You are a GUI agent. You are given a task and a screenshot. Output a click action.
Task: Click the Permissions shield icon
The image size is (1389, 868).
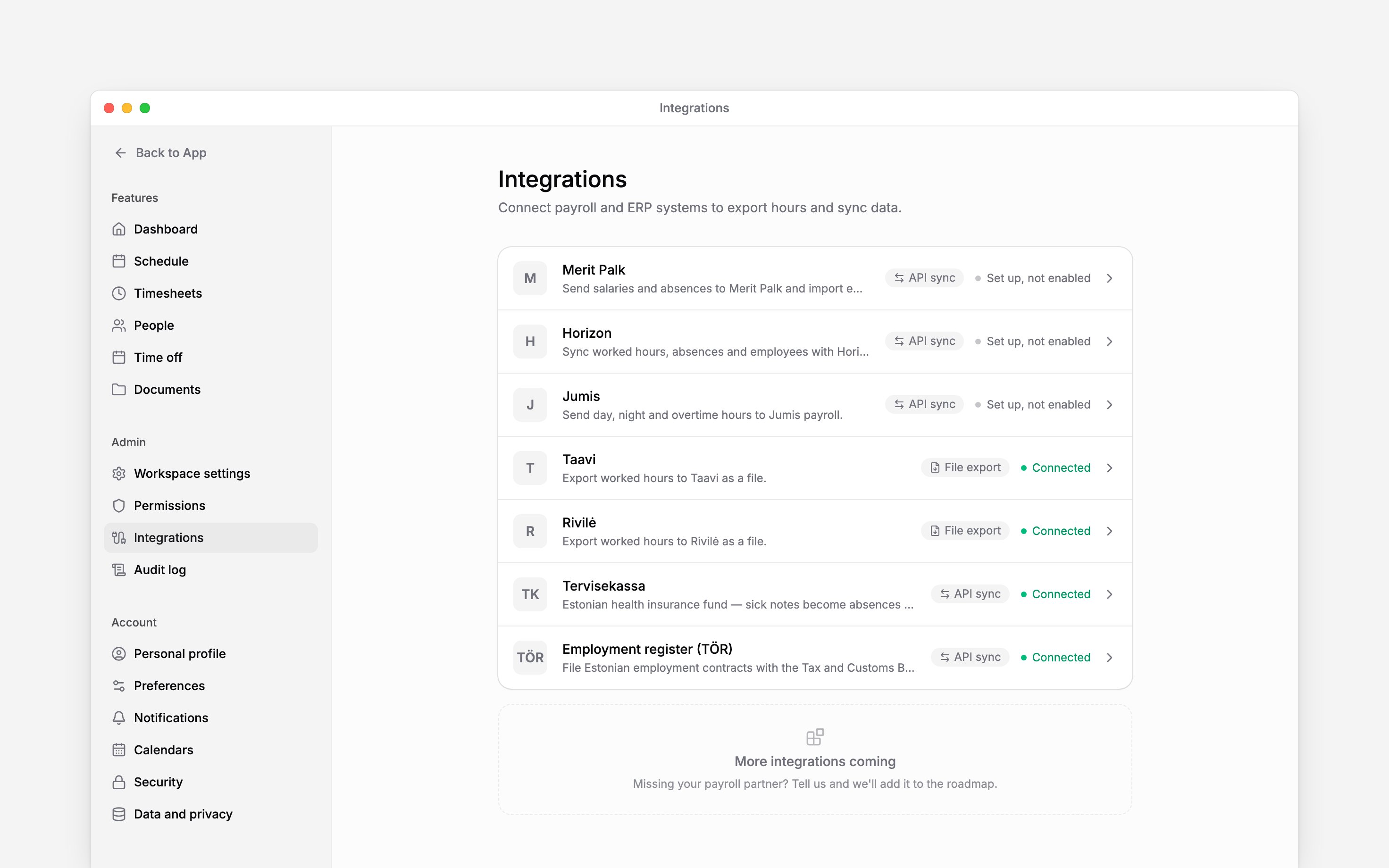pyautogui.click(x=119, y=506)
